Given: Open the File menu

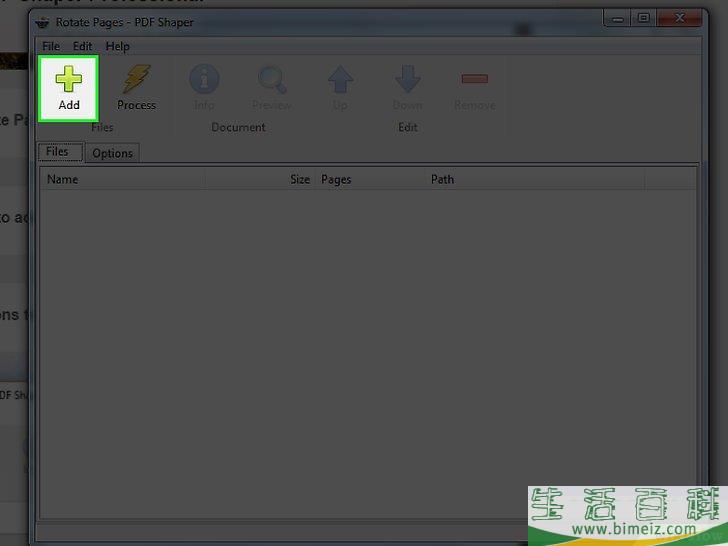Looking at the screenshot, I should pos(51,46).
